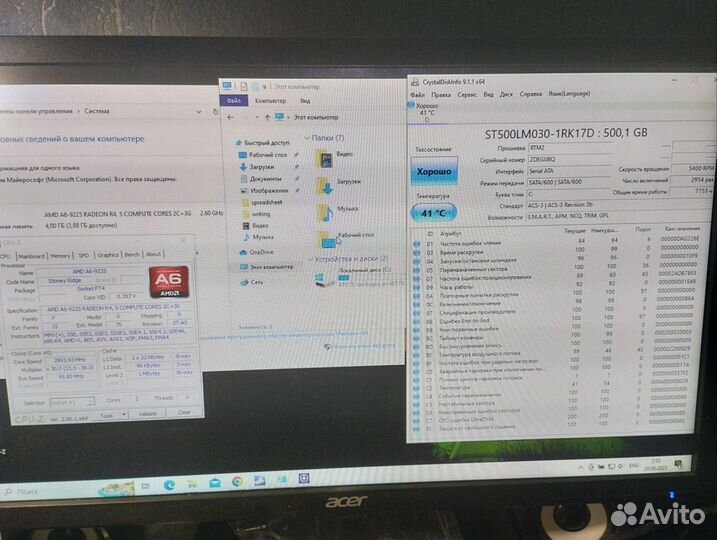Select Загрузки in the Explorer sidebar
This screenshot has height=540, width=717.
[x=257, y=167]
